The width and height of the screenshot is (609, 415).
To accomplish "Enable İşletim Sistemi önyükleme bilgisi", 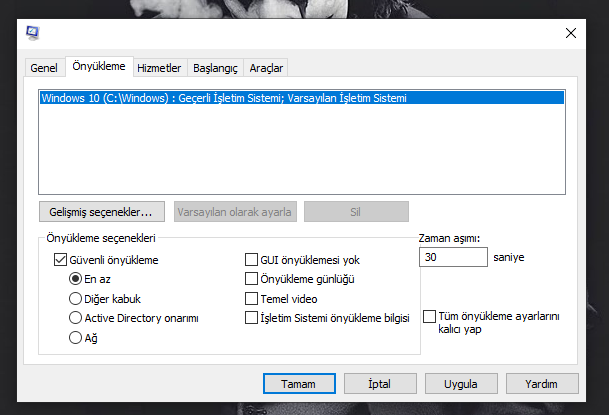I will pyautogui.click(x=252, y=318).
